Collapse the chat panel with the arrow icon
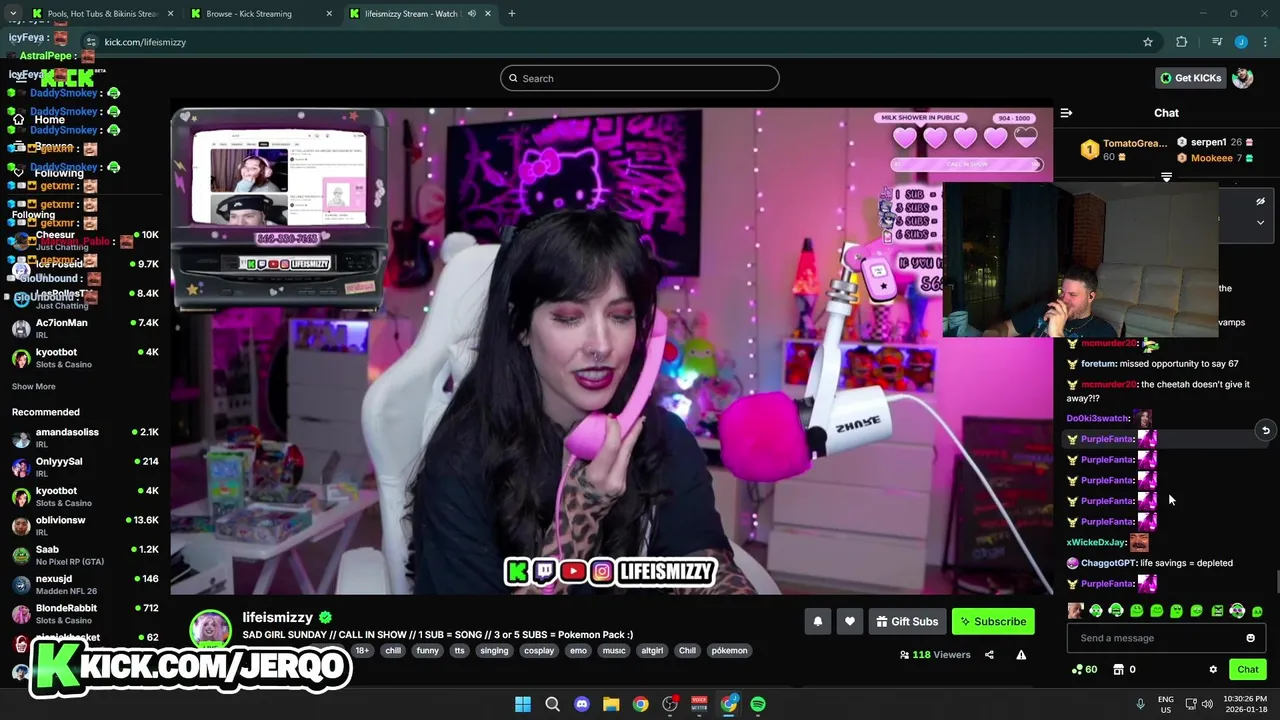 [x=1066, y=113]
